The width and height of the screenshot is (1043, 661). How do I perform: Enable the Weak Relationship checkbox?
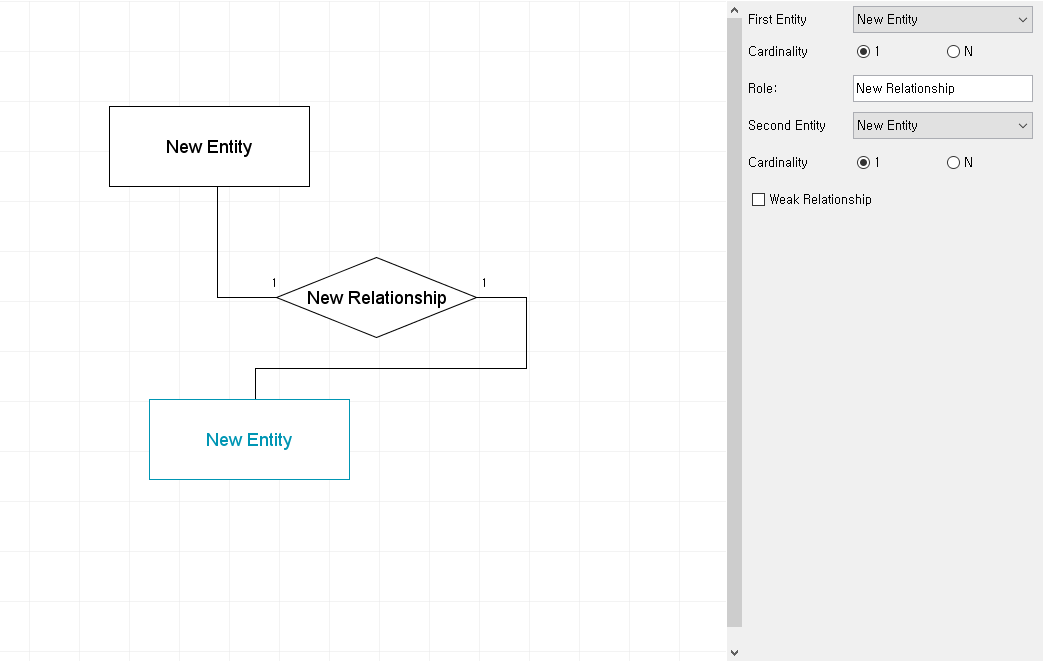[758, 199]
